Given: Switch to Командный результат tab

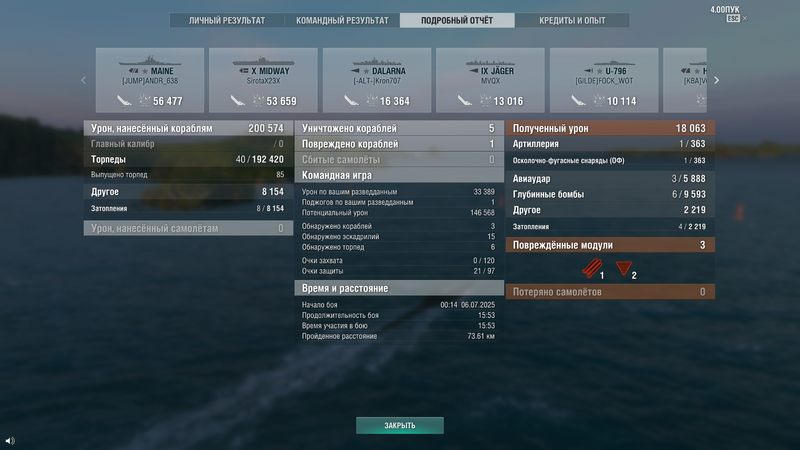Looking at the screenshot, I should [342, 20].
